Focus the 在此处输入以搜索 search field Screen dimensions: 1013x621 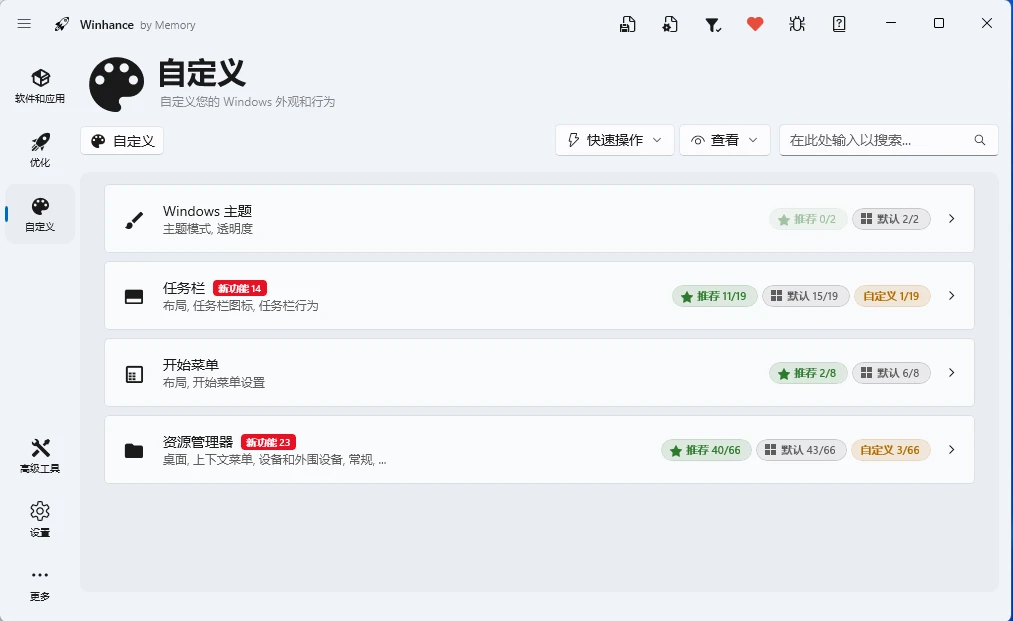tap(889, 140)
